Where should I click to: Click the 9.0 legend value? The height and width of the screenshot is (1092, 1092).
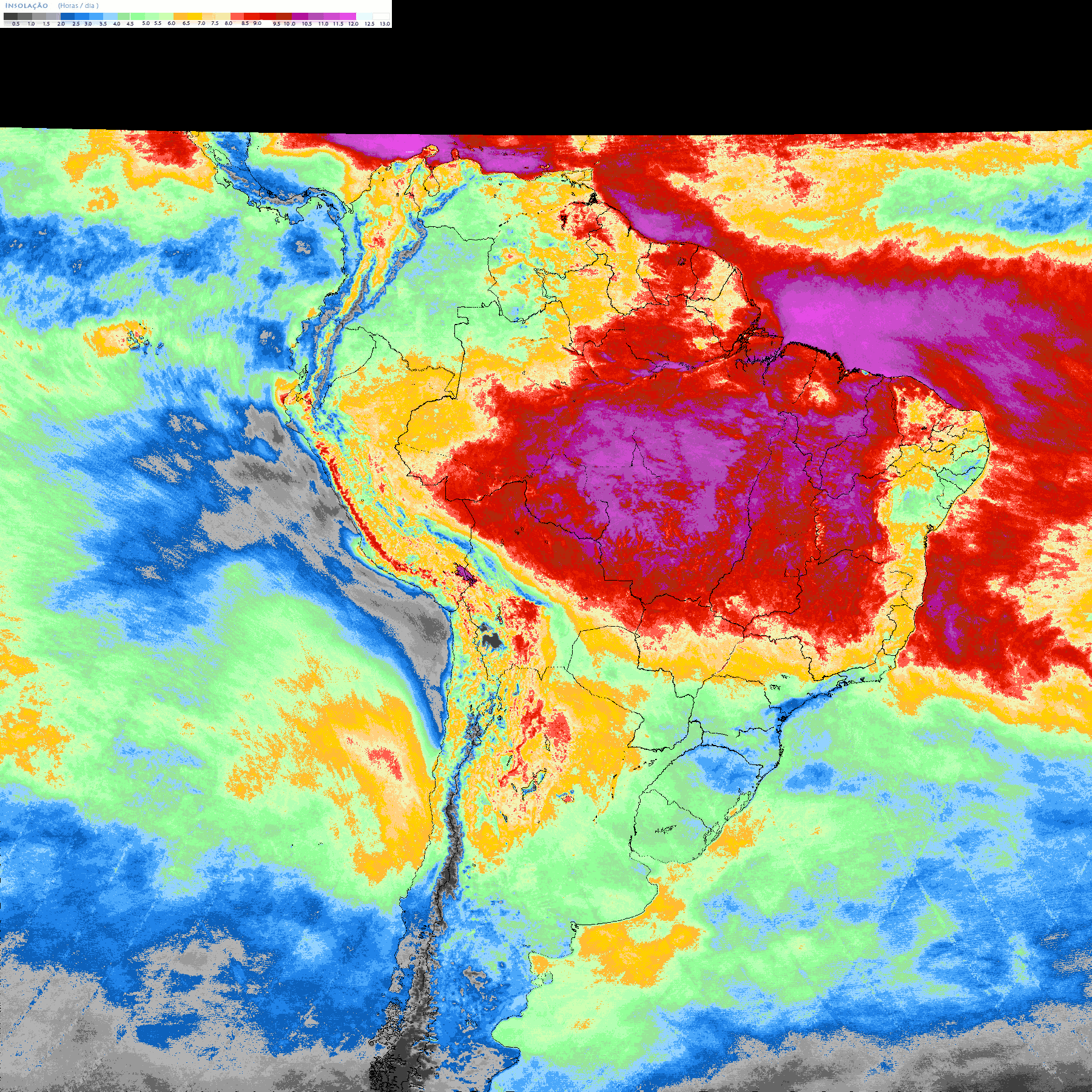click(257, 23)
